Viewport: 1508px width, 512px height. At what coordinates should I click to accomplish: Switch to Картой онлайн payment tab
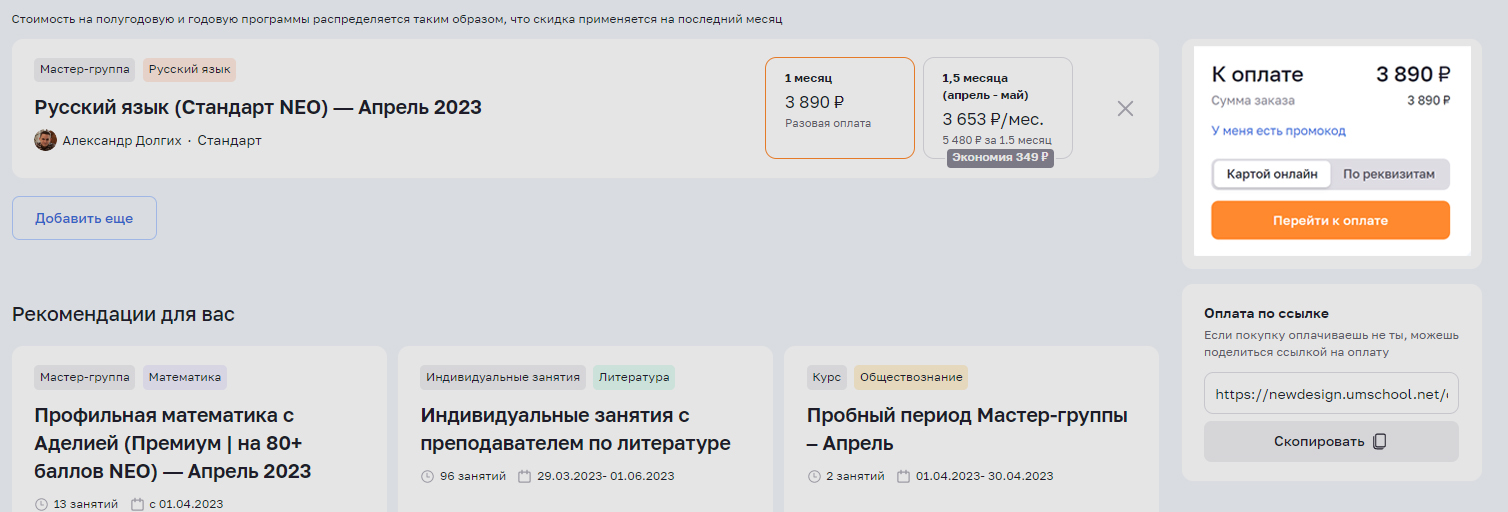pos(1272,174)
